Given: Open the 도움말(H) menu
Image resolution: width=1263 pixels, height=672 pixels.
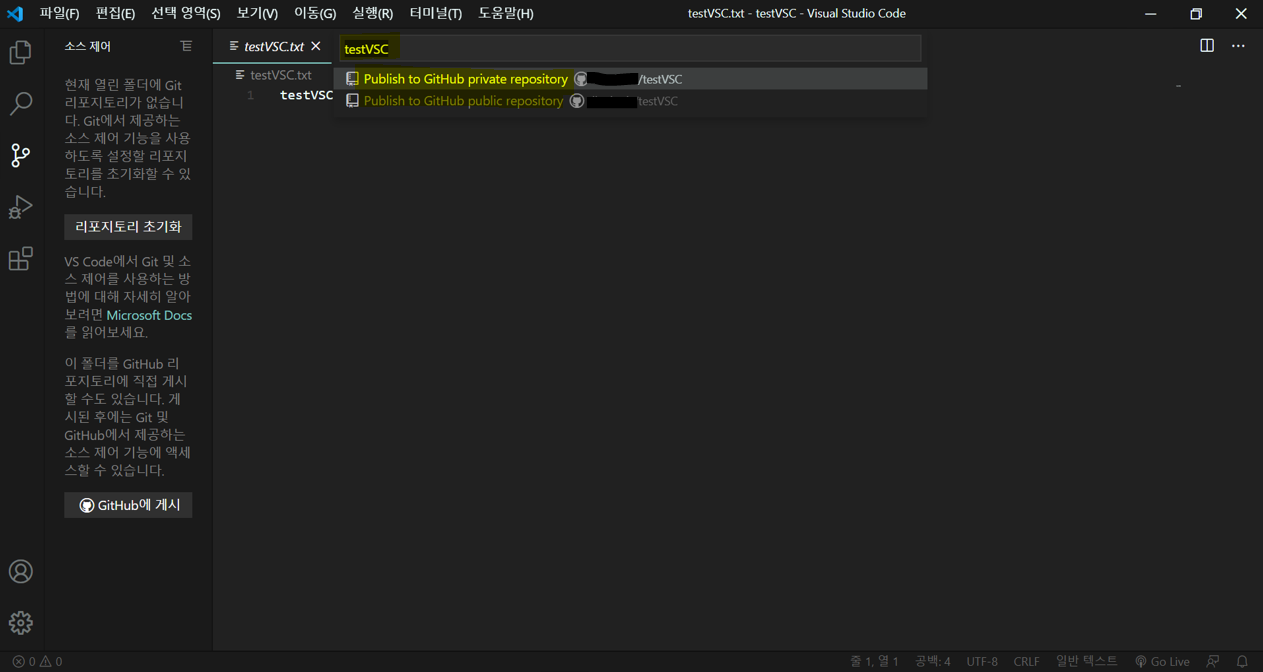Looking at the screenshot, I should click(506, 13).
